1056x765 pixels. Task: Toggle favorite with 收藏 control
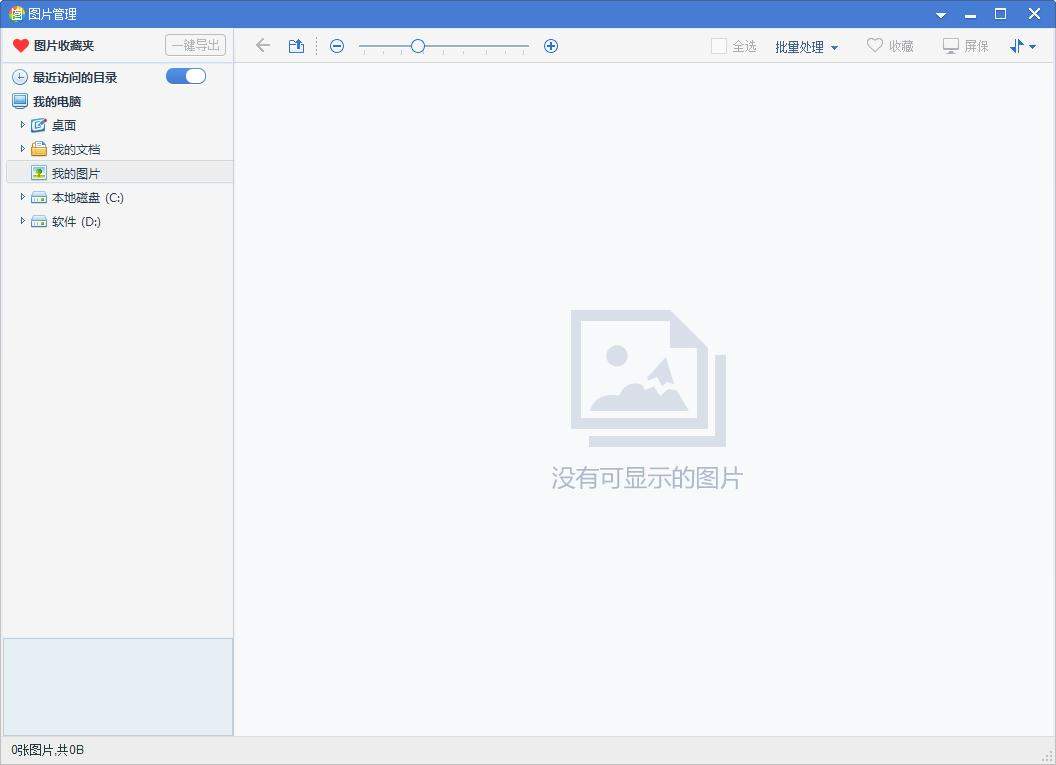tap(889, 45)
